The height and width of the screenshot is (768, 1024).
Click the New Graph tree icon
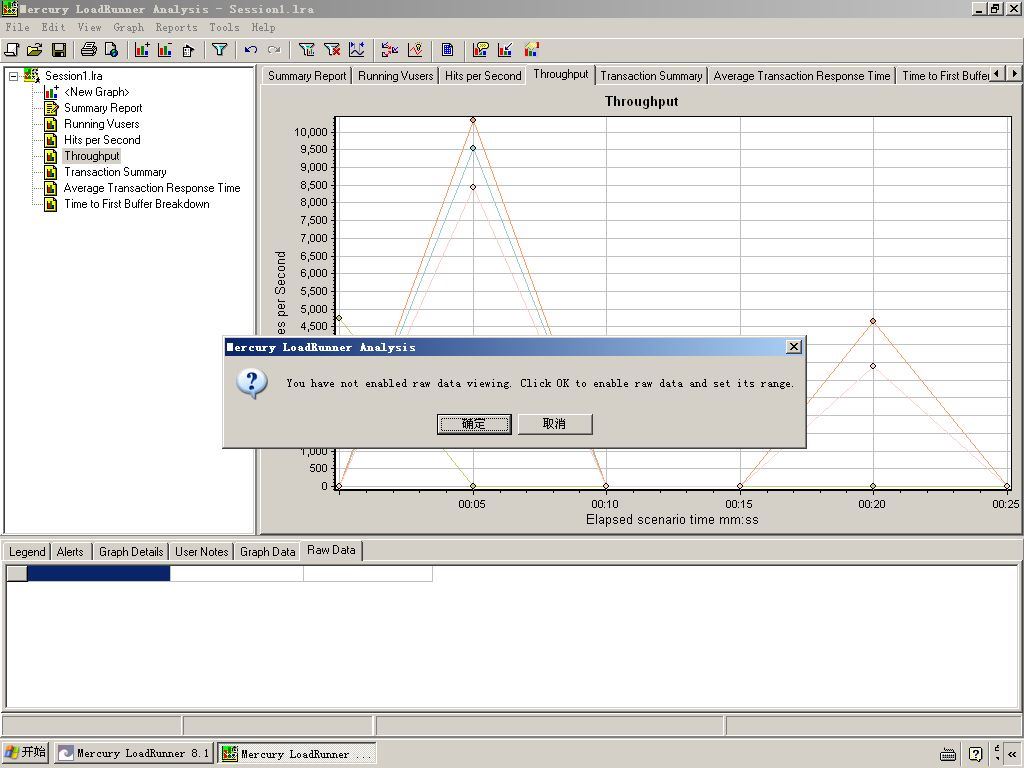click(51, 92)
